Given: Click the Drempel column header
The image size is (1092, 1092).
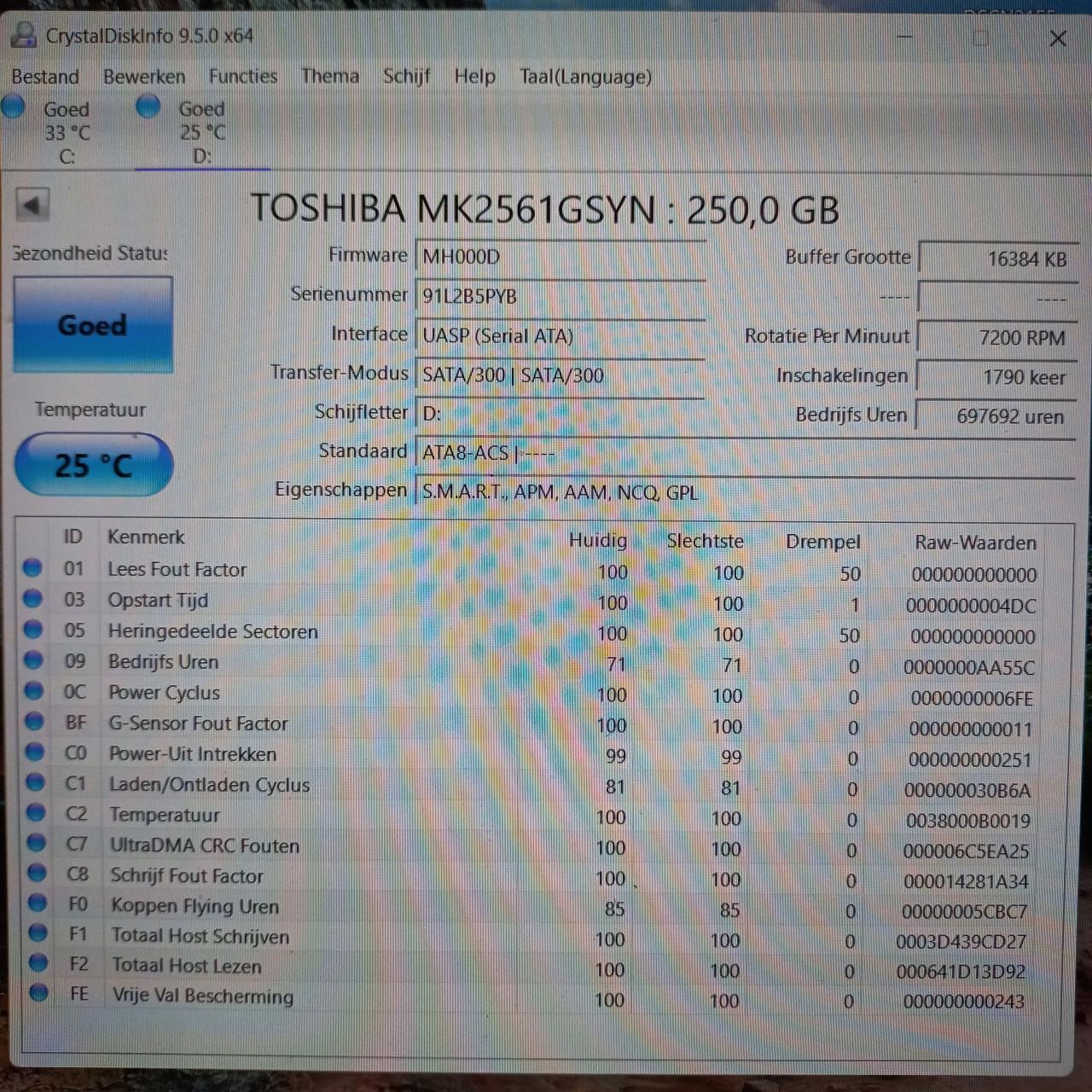Looking at the screenshot, I should click(823, 542).
